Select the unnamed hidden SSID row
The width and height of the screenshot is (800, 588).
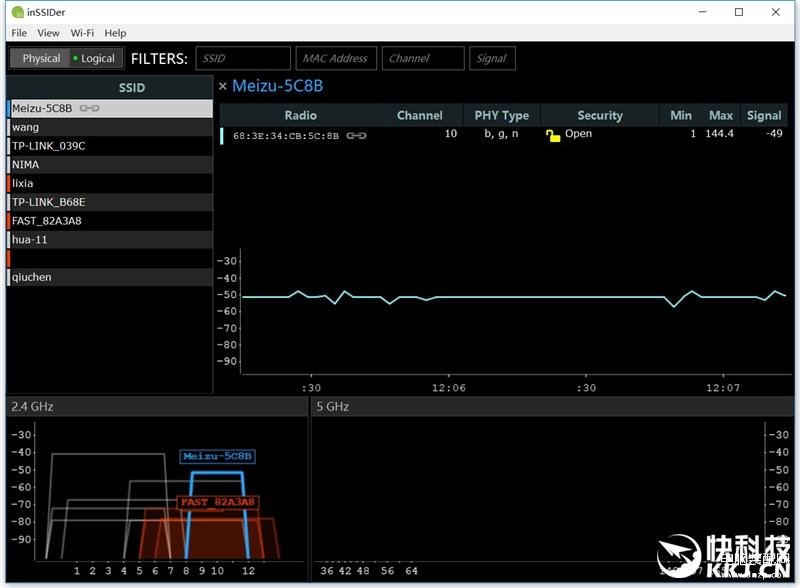click(110, 258)
